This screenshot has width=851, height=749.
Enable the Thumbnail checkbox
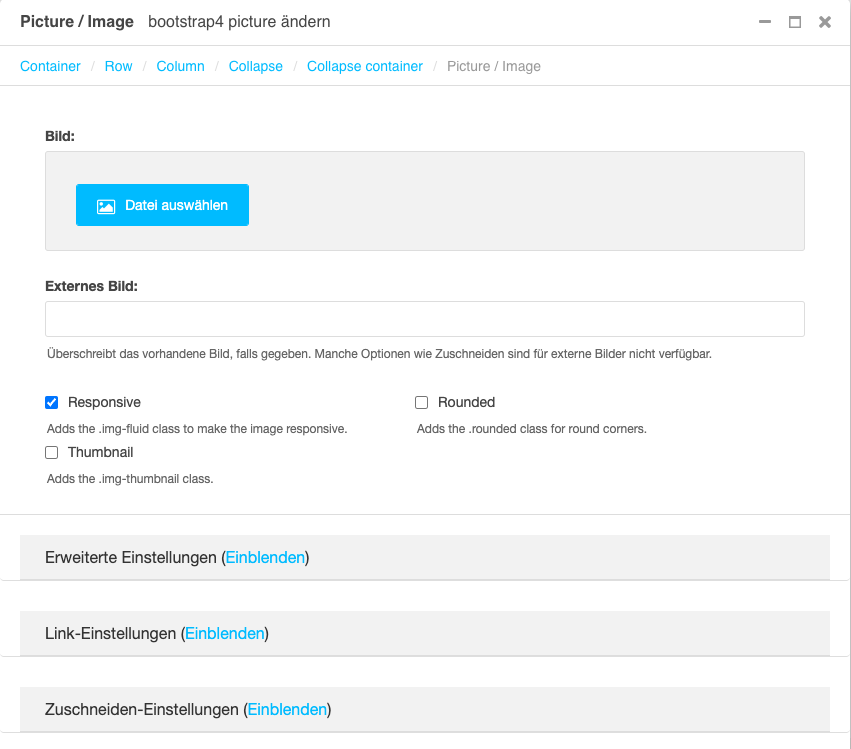point(51,452)
